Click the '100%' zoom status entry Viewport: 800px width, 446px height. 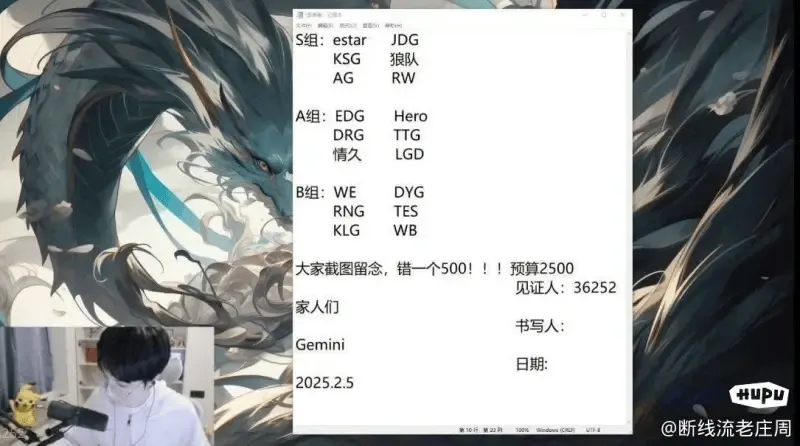tap(522, 430)
